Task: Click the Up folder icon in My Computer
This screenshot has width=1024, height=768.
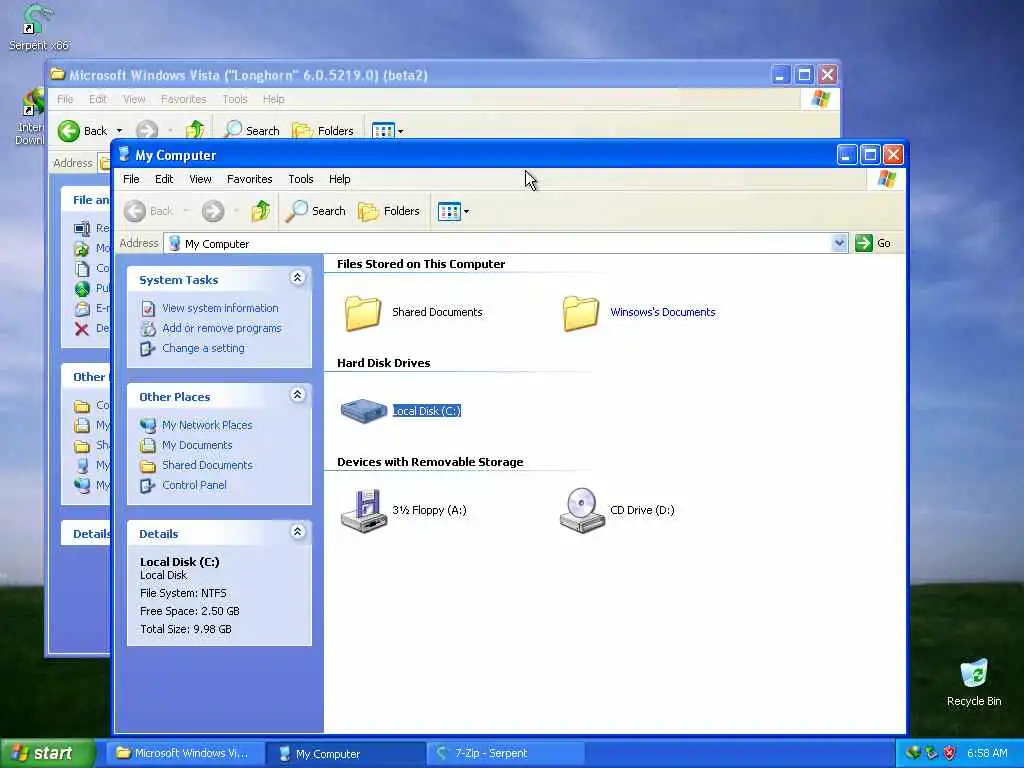Action: (x=261, y=211)
